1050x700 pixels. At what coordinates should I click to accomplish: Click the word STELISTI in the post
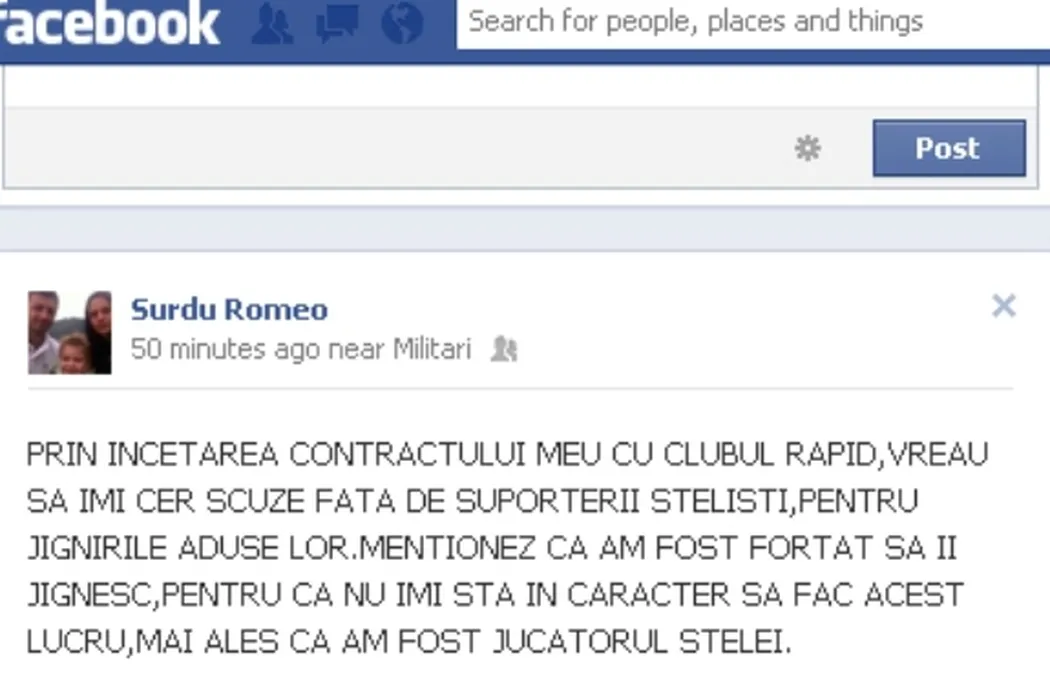coord(720,501)
